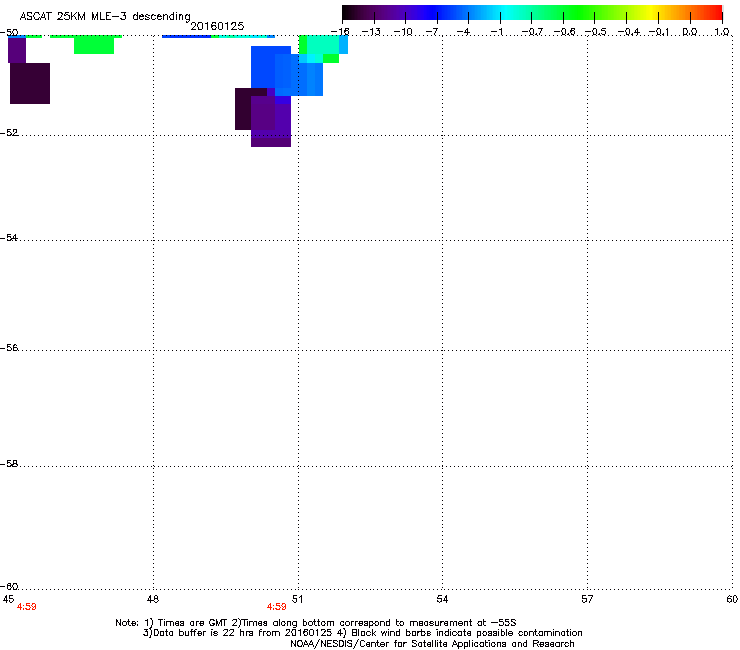740x650 pixels.
Task: Click the aqua data patch east of longitude 51
Action: pyautogui.click(x=323, y=45)
